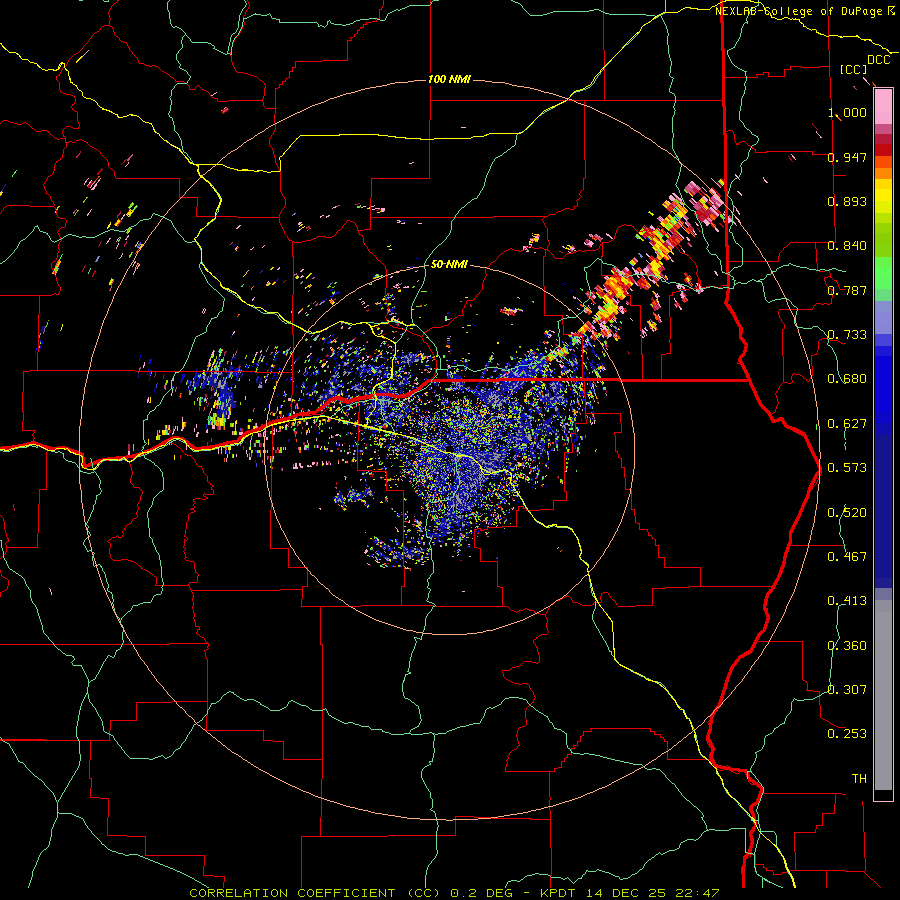Click the 0.573 scale value
This screenshot has height=900, width=900.
[847, 468]
